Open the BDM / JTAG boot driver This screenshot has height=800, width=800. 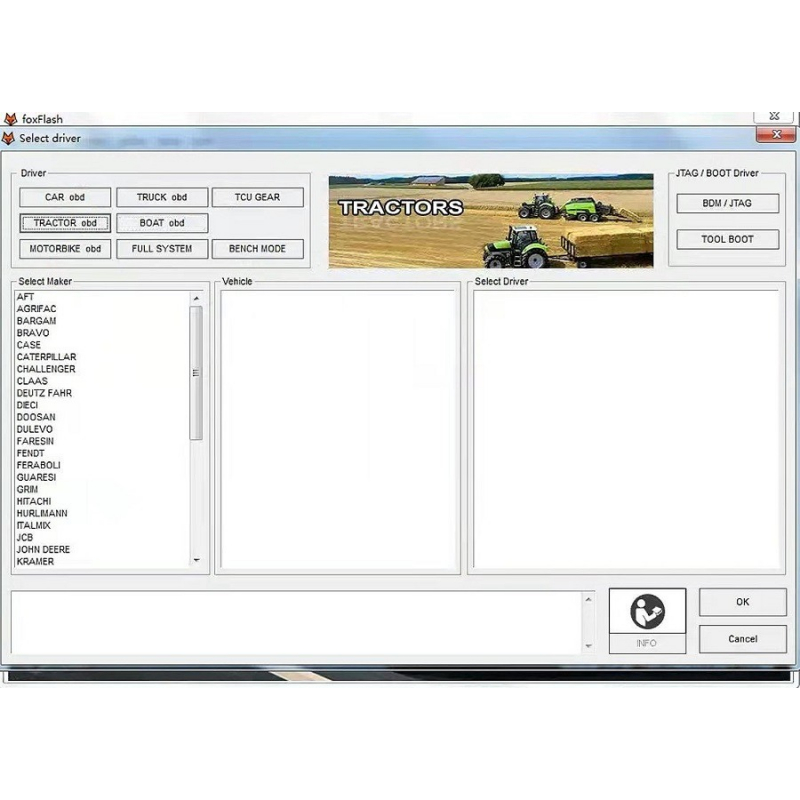coord(728,203)
